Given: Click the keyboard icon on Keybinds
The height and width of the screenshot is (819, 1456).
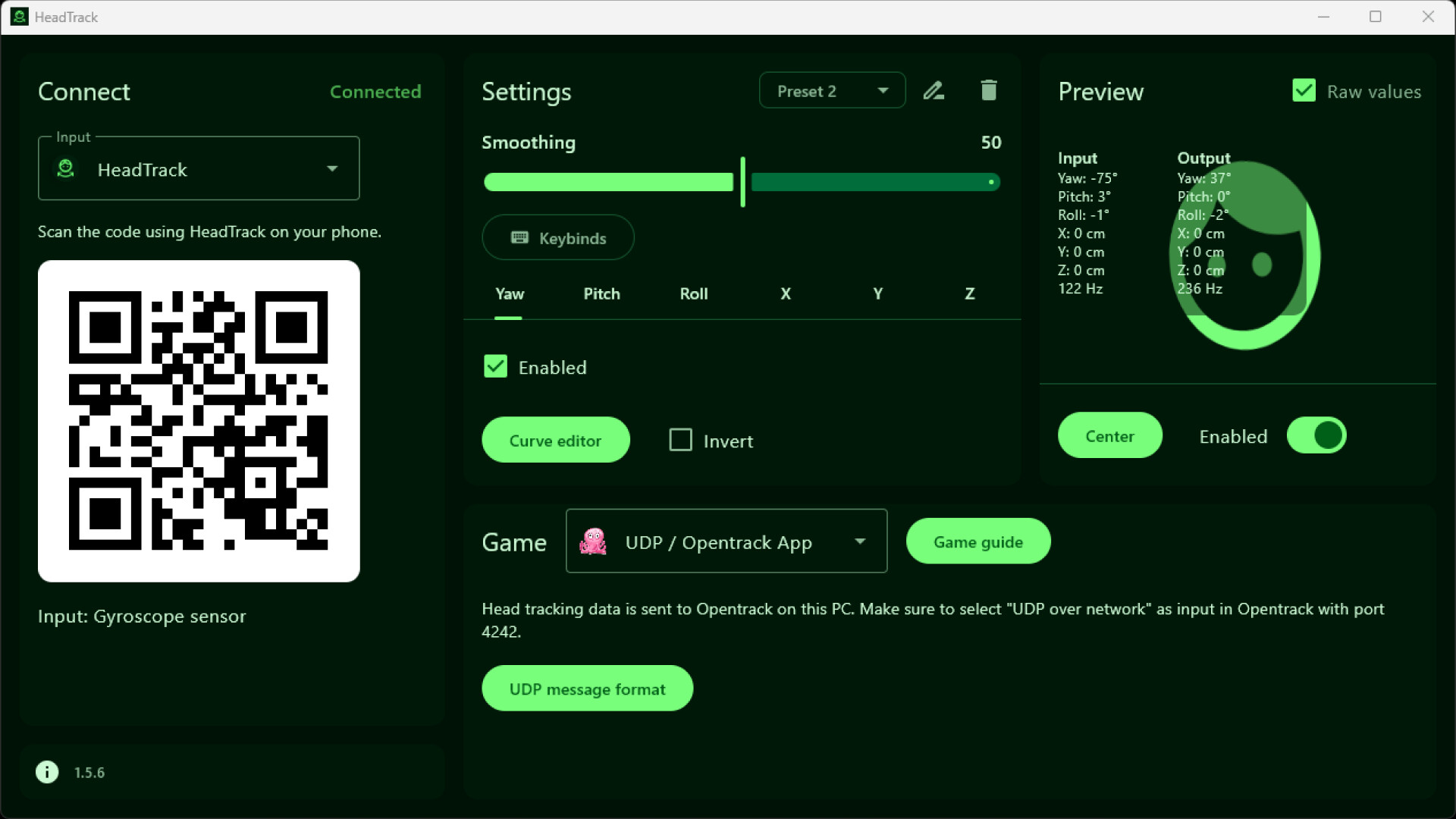Looking at the screenshot, I should [x=519, y=237].
